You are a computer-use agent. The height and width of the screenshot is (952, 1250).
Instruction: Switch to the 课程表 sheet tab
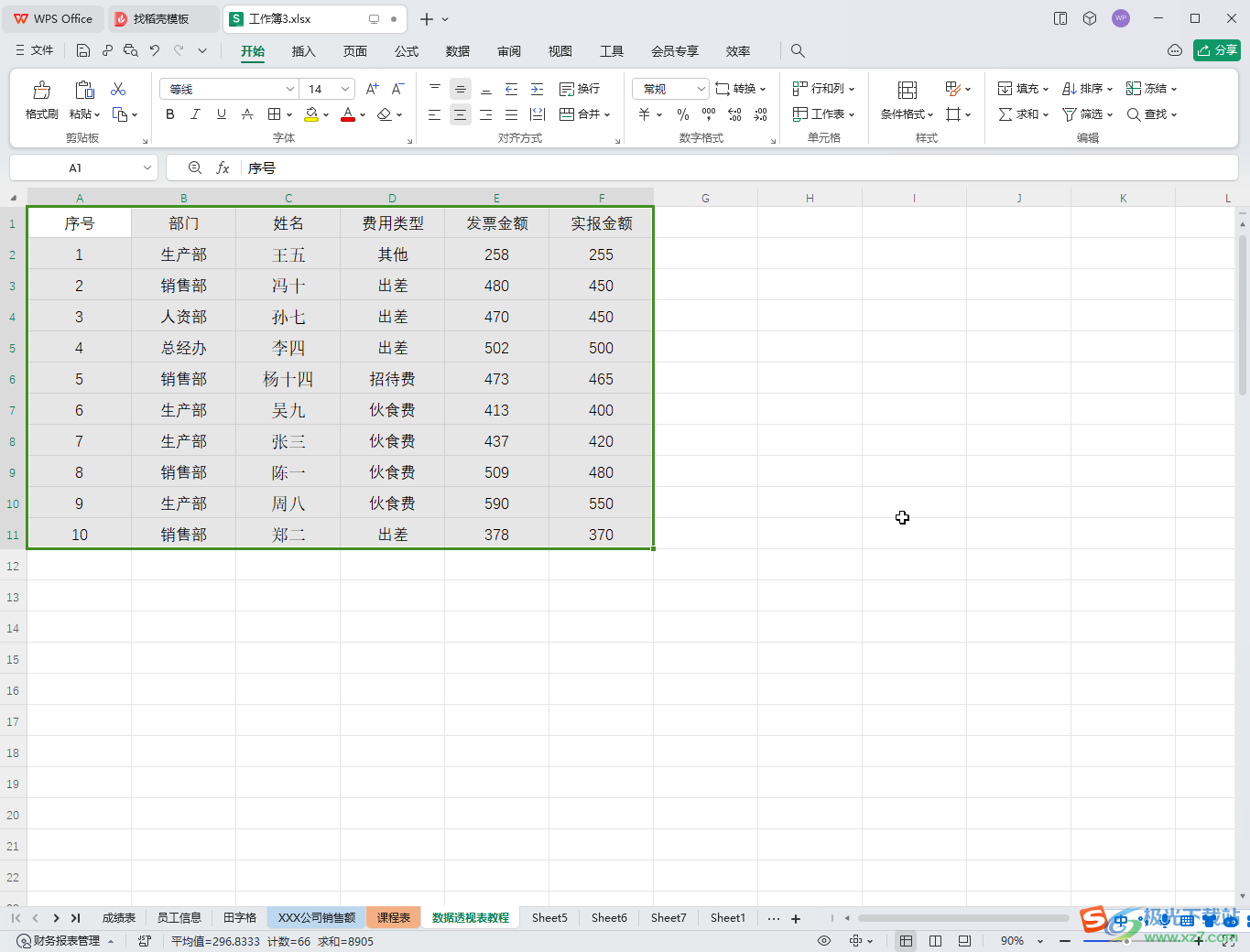(394, 917)
